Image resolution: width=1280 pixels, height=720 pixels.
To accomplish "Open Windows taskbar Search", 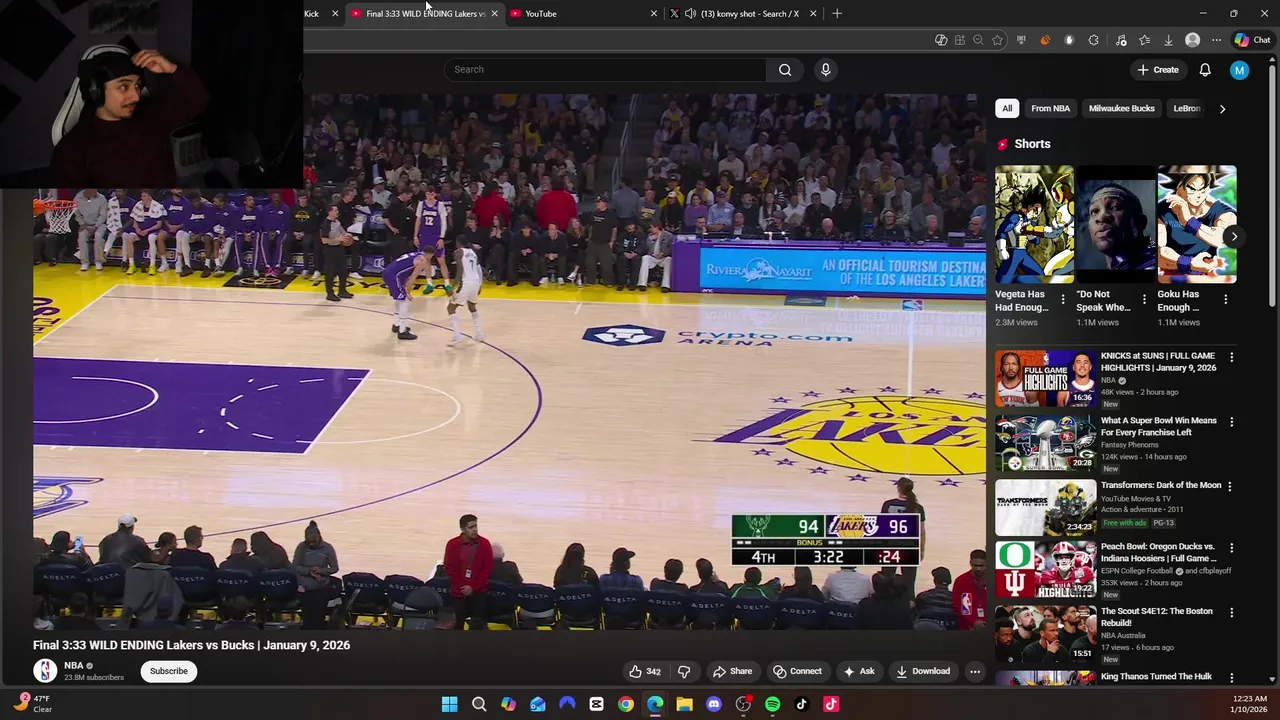I will click(x=479, y=704).
